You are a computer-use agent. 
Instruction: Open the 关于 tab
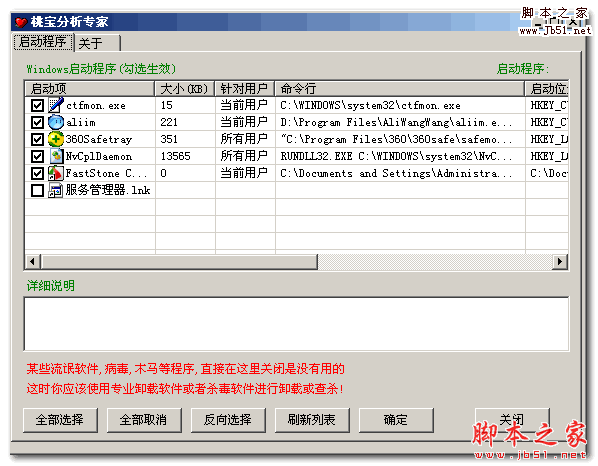click(x=97, y=43)
